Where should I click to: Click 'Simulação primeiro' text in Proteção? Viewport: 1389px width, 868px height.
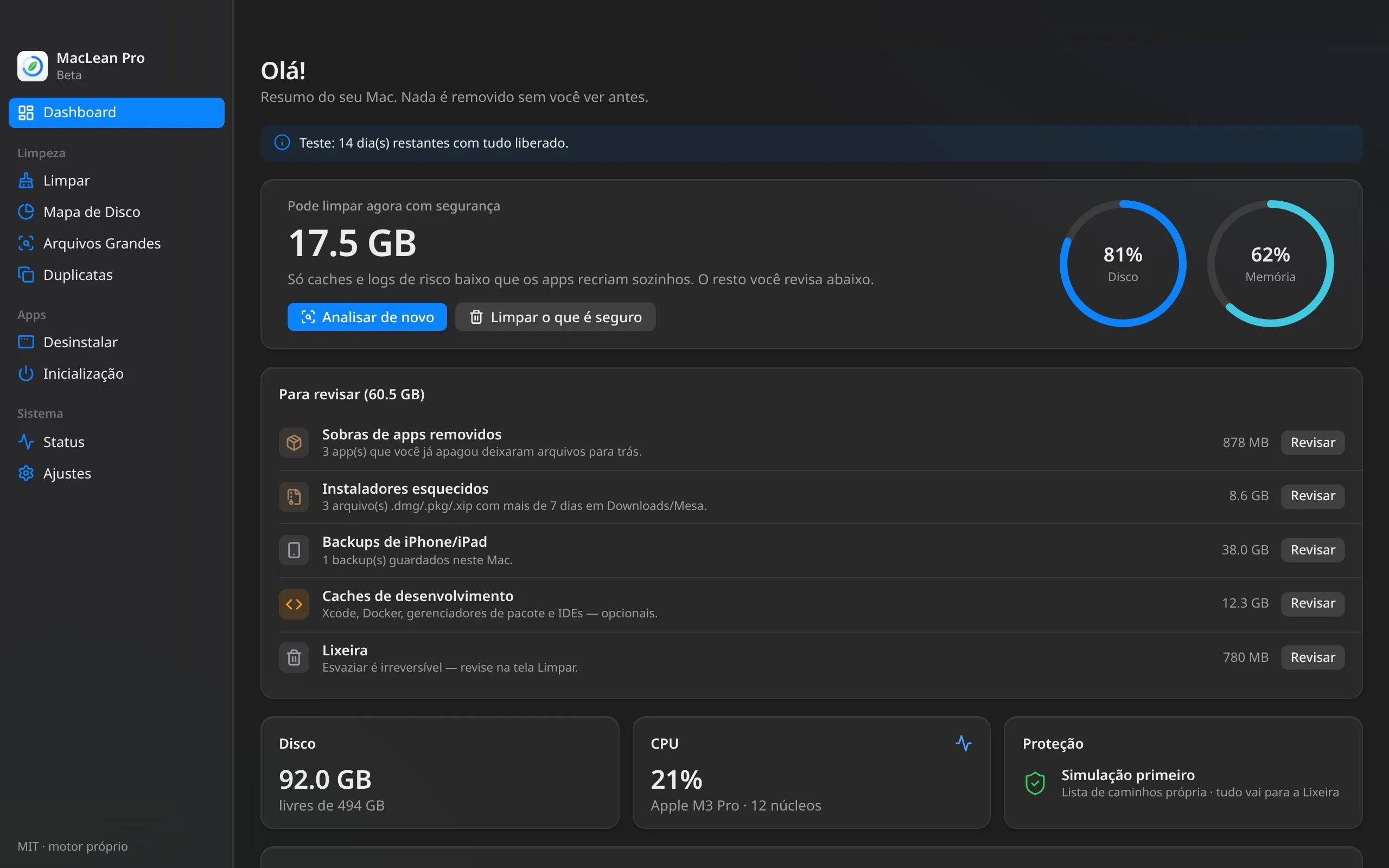coord(1128,775)
